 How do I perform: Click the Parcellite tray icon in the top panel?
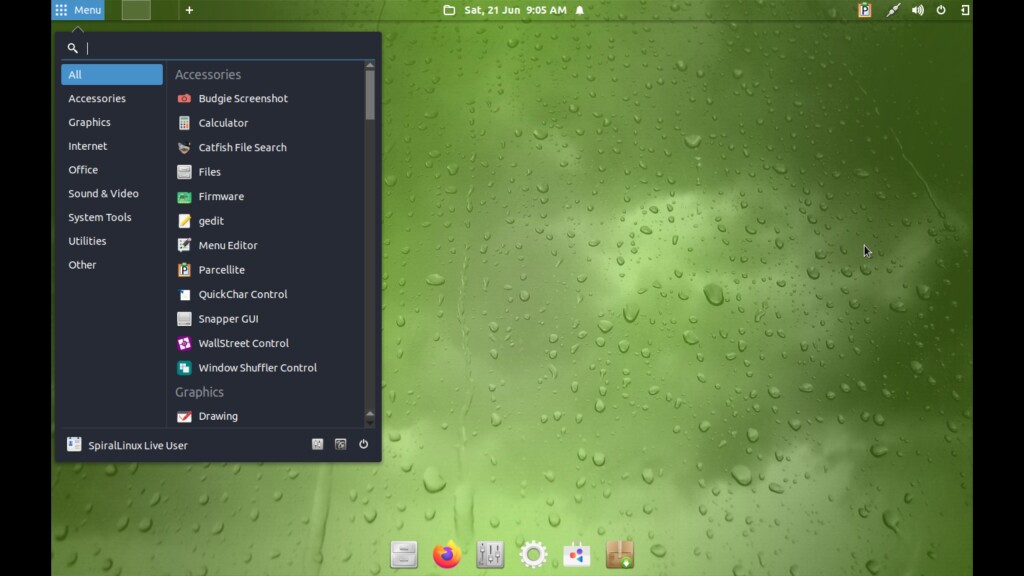click(x=864, y=10)
